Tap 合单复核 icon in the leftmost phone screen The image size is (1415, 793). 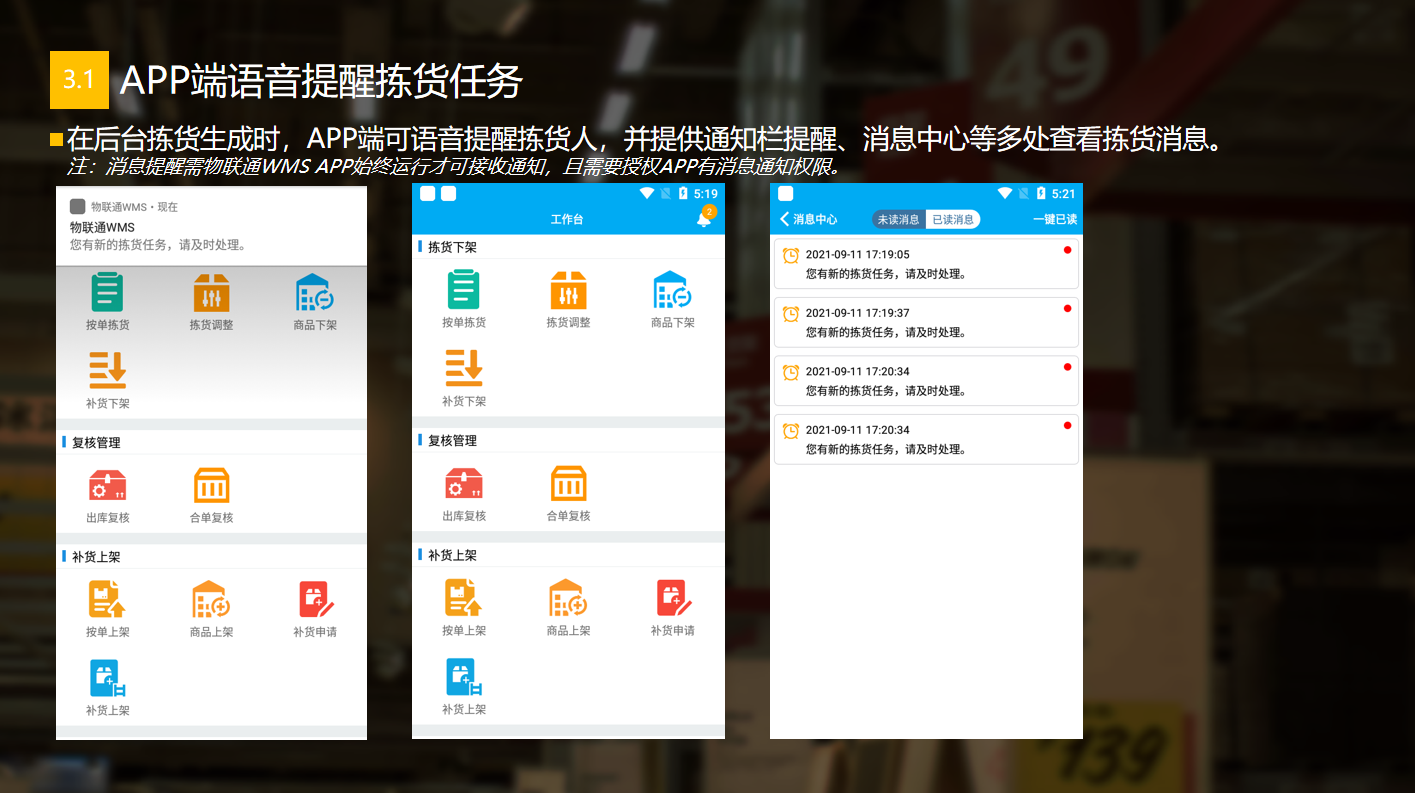click(211, 487)
